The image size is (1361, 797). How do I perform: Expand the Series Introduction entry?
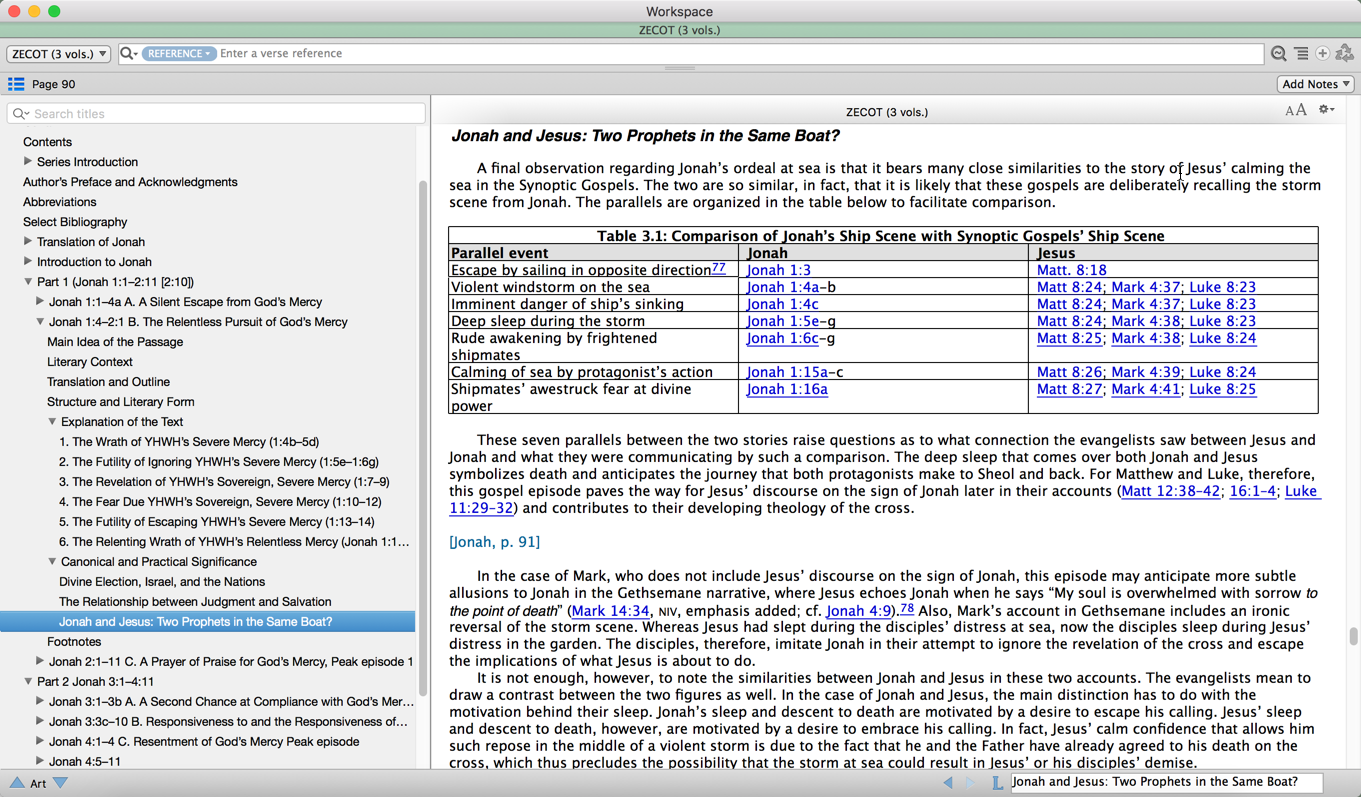[x=28, y=162]
